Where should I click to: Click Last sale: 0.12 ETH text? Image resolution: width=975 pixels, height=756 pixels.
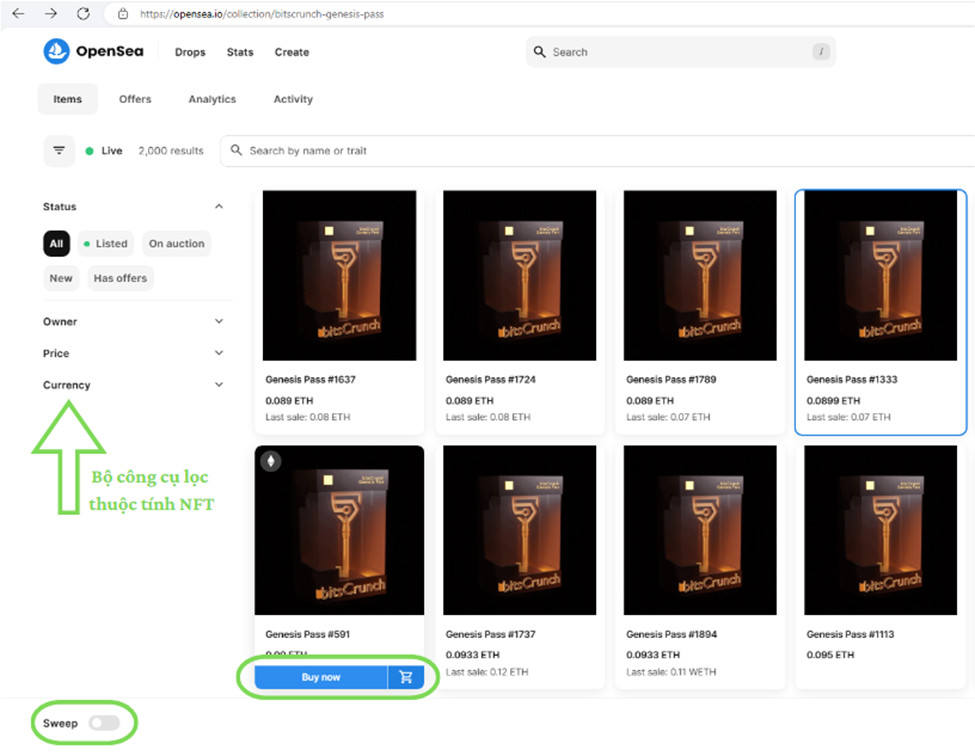pos(487,671)
